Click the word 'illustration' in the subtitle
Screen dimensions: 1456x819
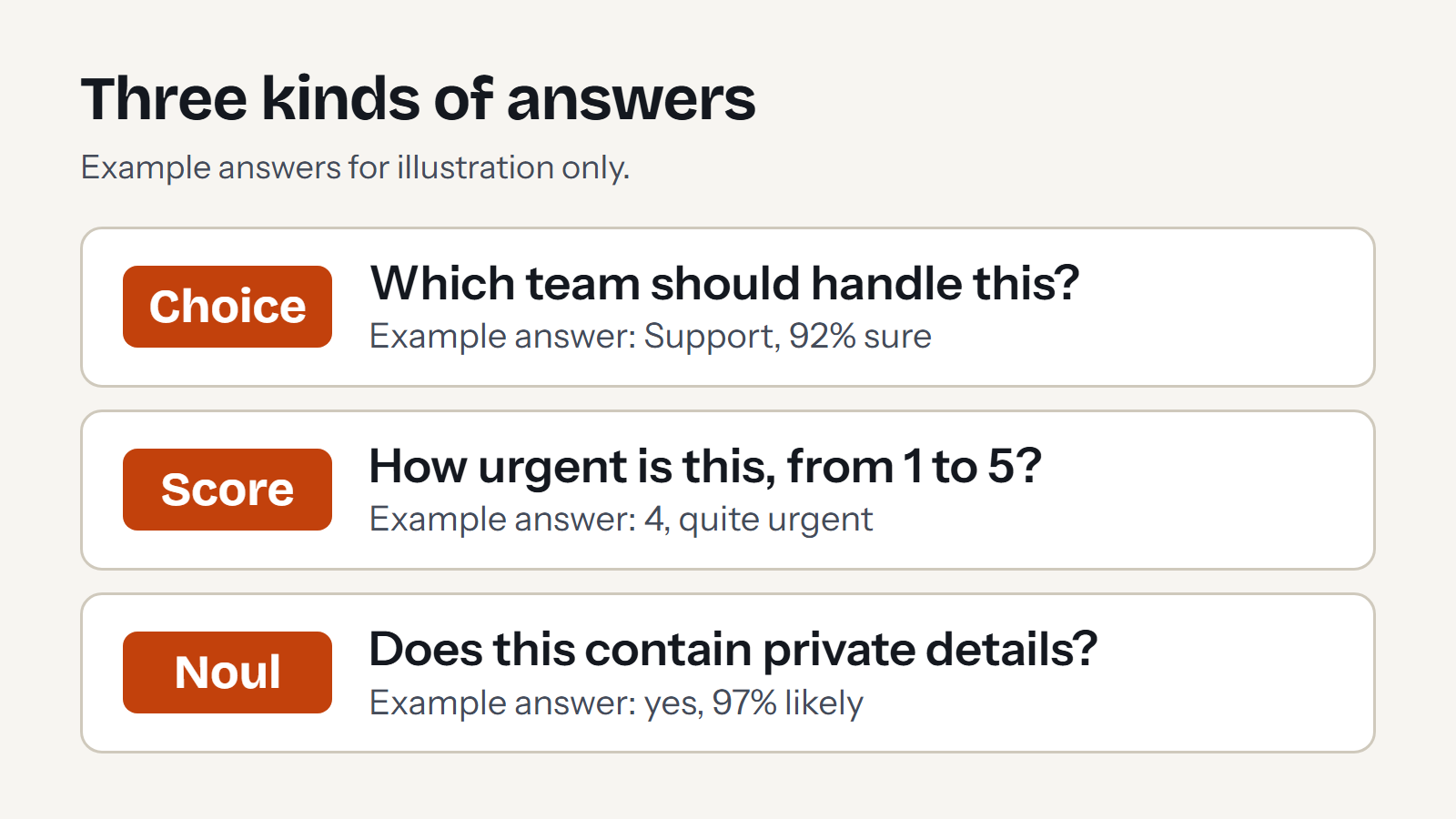[475, 167]
